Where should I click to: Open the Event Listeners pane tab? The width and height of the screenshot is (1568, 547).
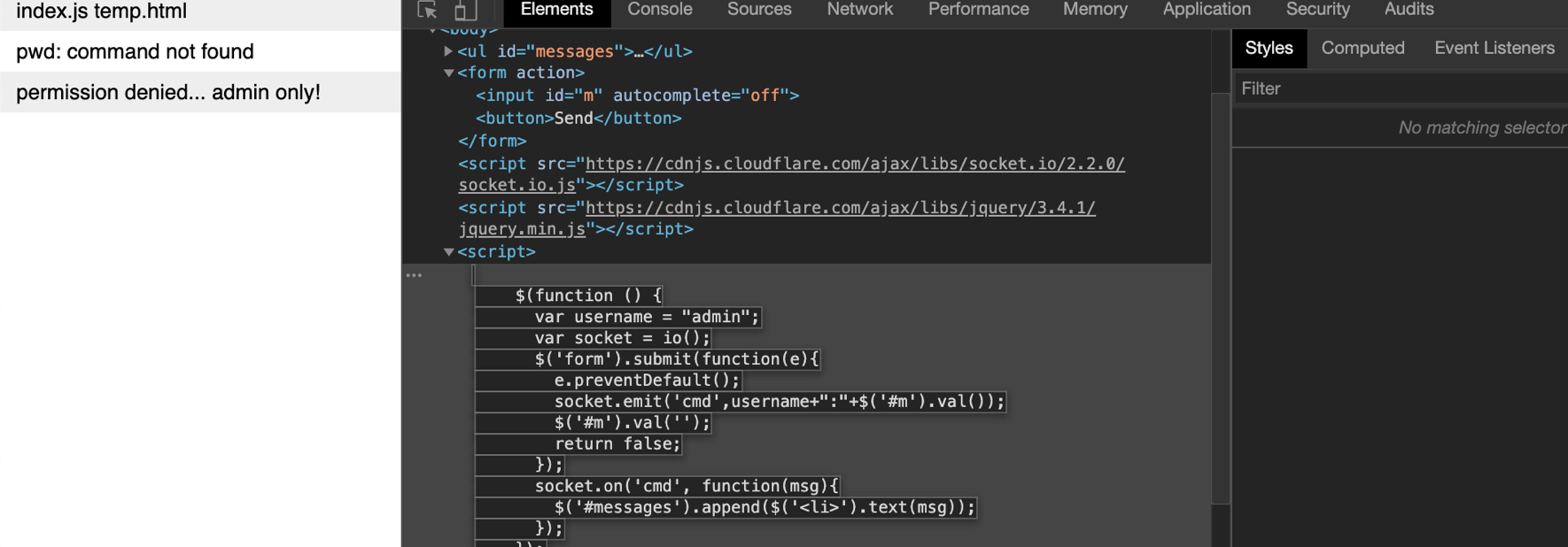[x=1494, y=49]
